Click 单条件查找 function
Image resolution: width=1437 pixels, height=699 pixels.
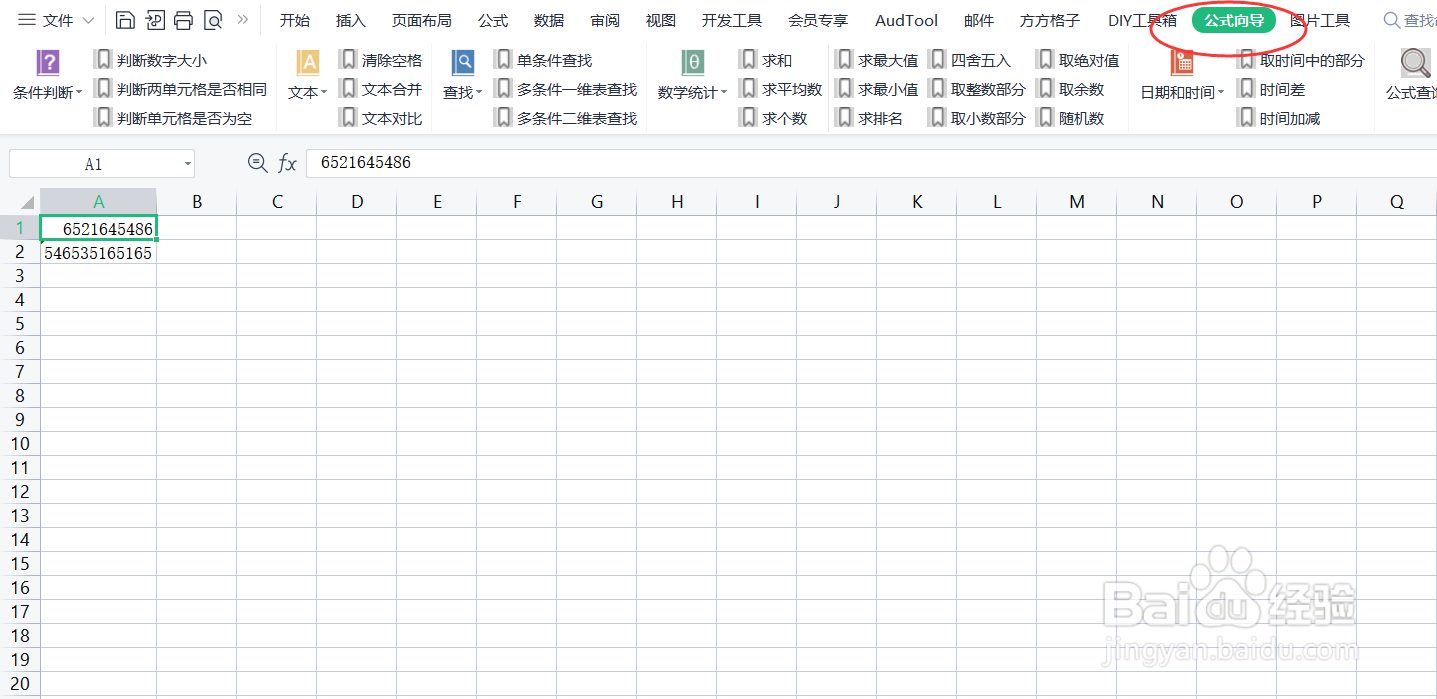pos(544,60)
